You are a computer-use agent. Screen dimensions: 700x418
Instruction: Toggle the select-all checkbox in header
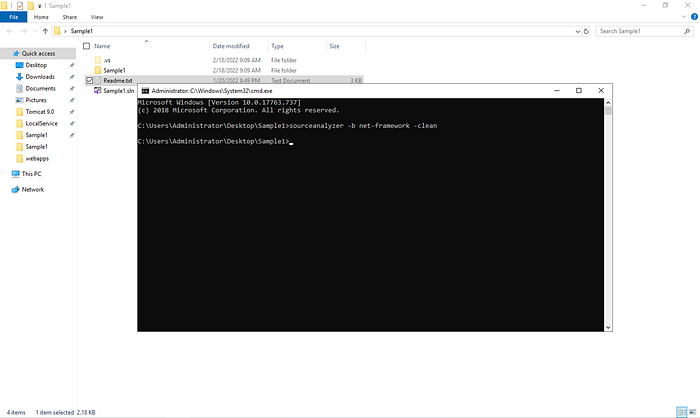click(x=87, y=46)
